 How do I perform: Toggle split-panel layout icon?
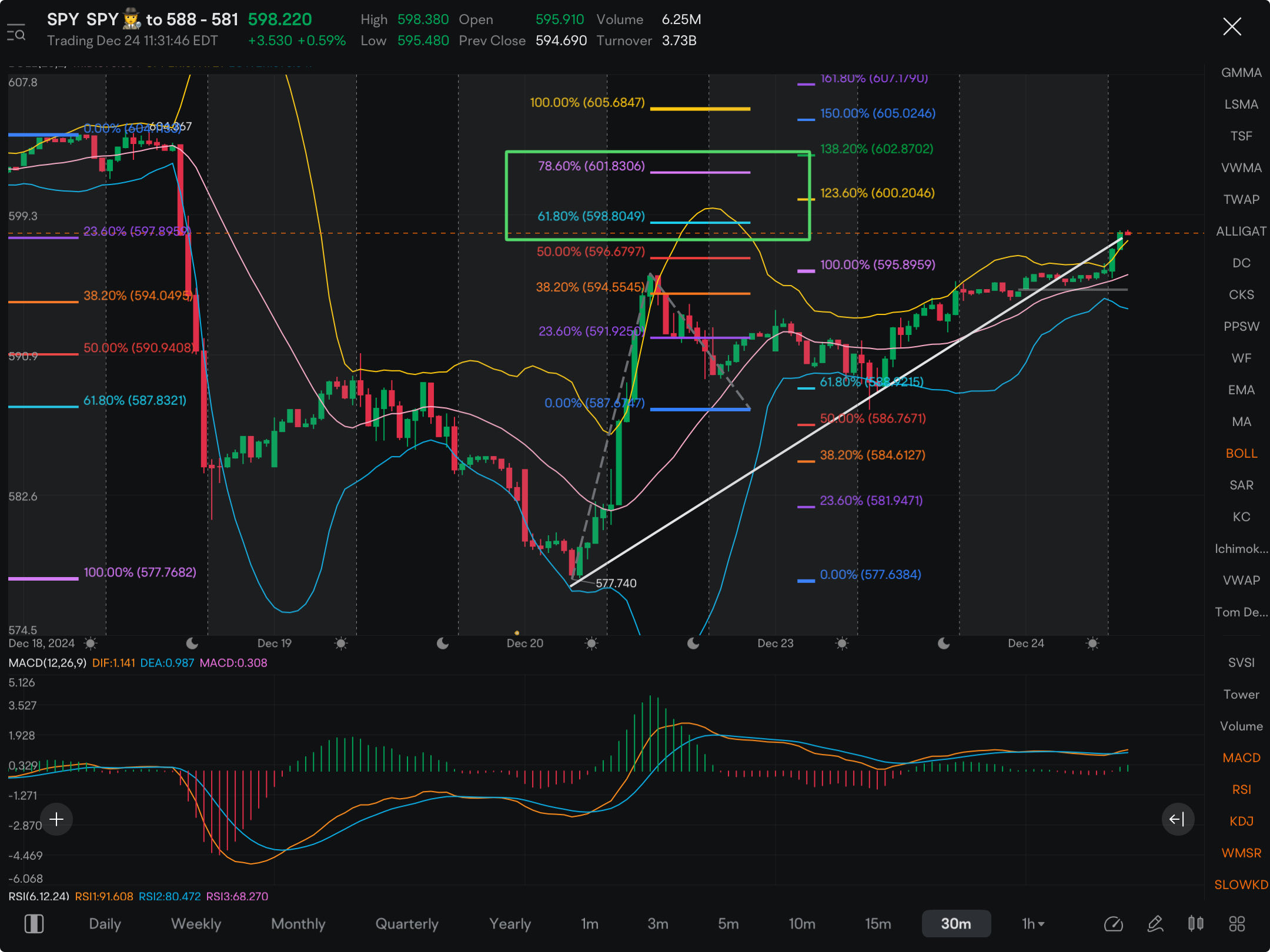pos(34,924)
